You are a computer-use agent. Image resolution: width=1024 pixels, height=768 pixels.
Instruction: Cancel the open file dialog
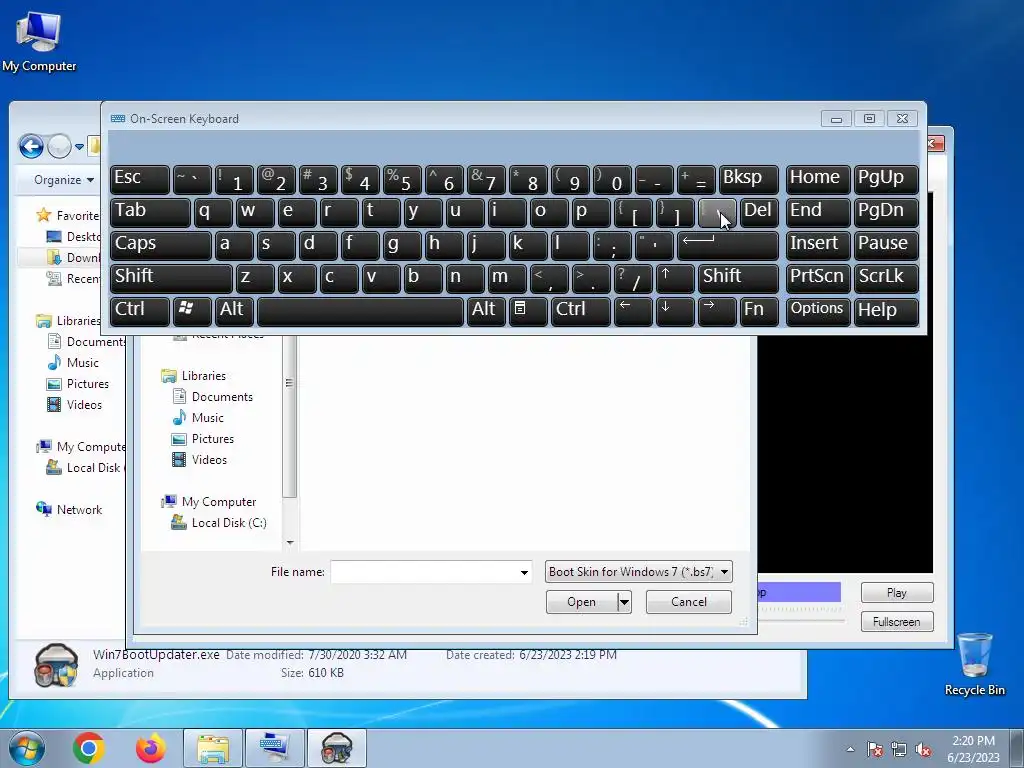tap(688, 601)
